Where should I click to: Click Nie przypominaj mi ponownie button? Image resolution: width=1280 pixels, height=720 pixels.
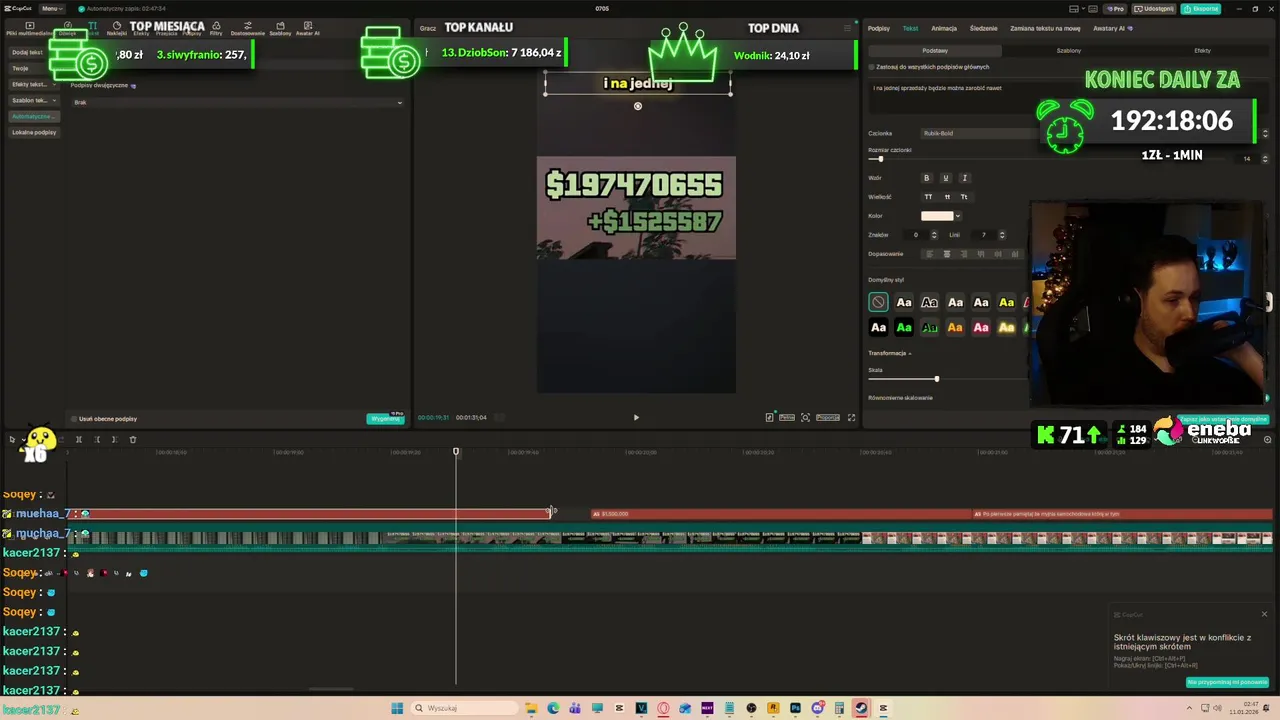1227,682
